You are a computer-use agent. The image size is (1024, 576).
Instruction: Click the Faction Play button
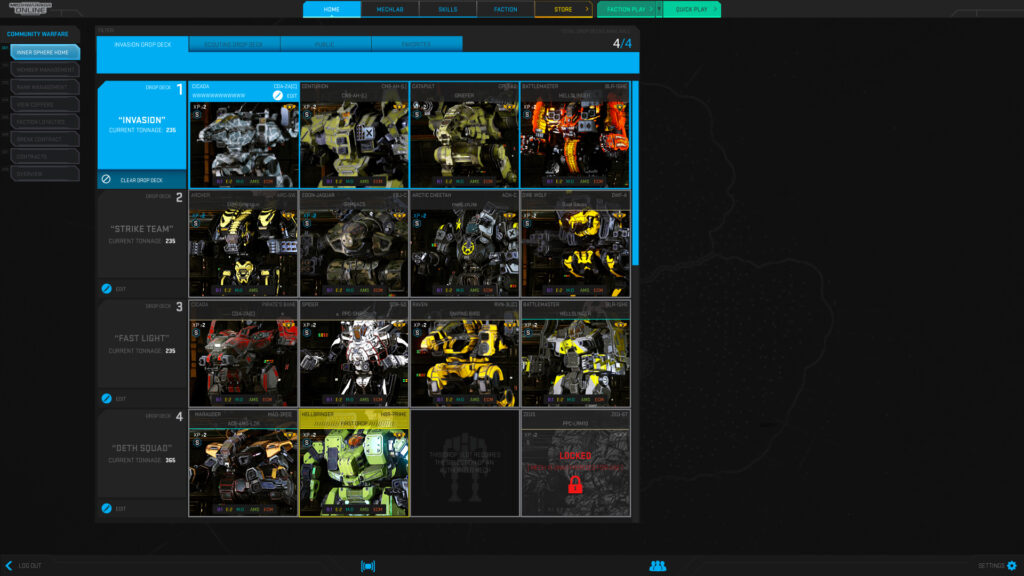pos(626,9)
